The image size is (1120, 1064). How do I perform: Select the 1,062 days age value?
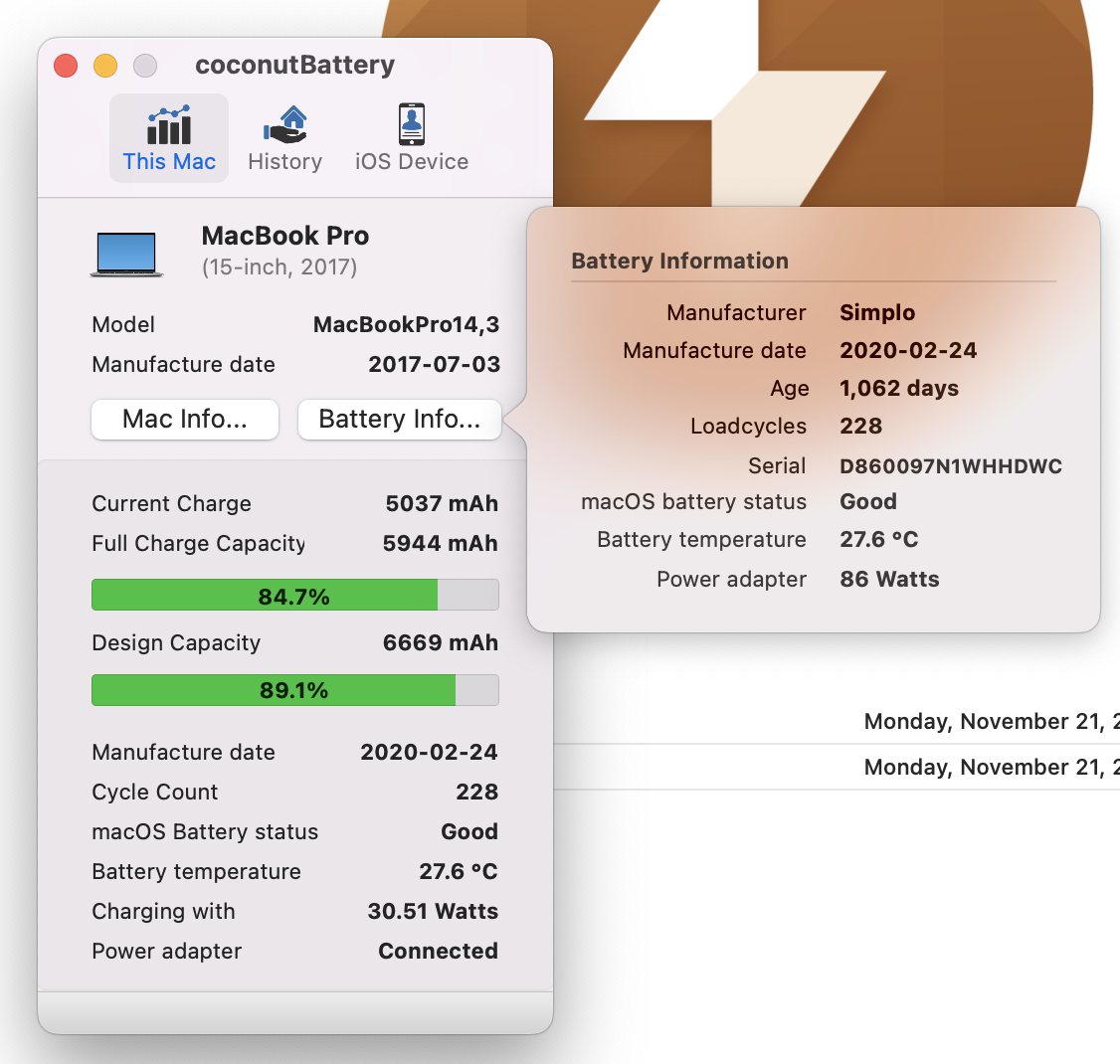899,389
